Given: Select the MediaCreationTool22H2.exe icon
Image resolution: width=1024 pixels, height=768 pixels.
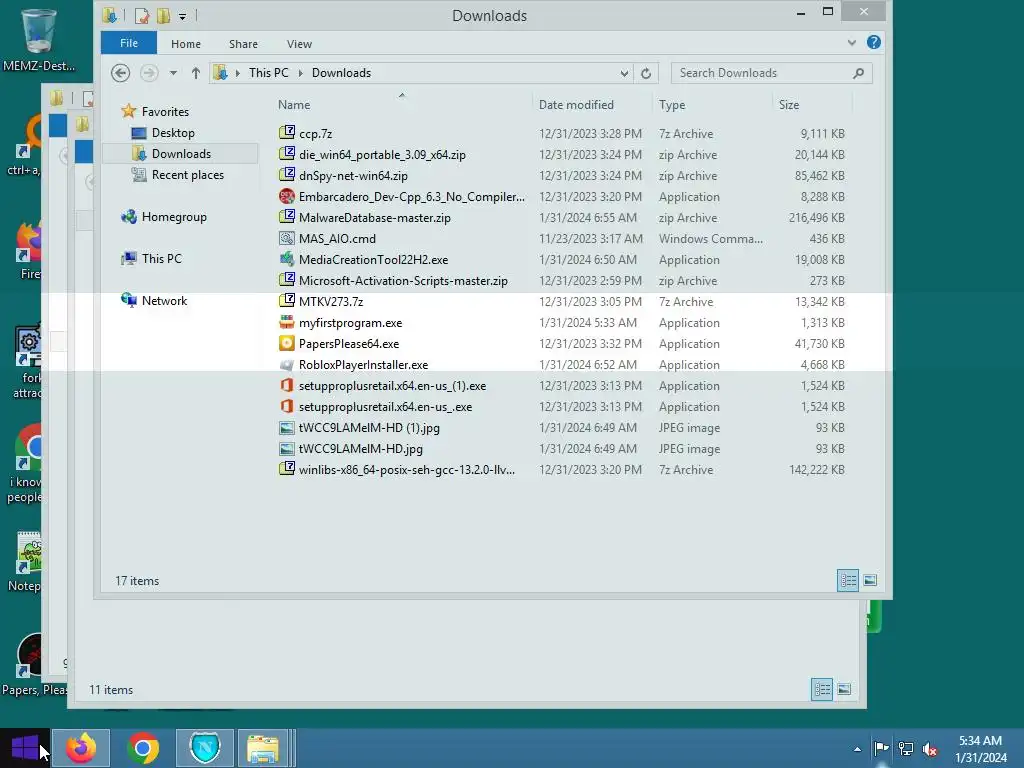Looking at the screenshot, I should coord(287,259).
